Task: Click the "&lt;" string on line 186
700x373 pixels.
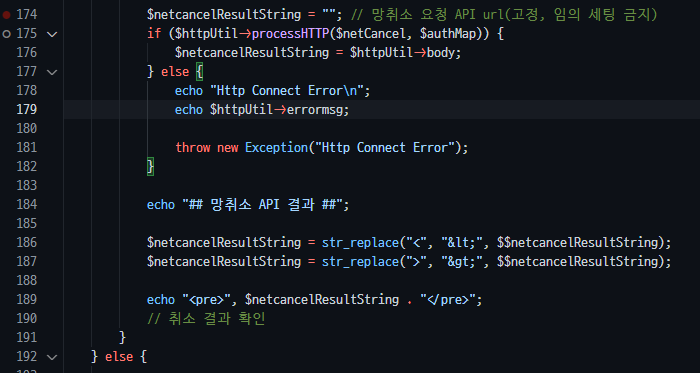Action: tap(462, 243)
